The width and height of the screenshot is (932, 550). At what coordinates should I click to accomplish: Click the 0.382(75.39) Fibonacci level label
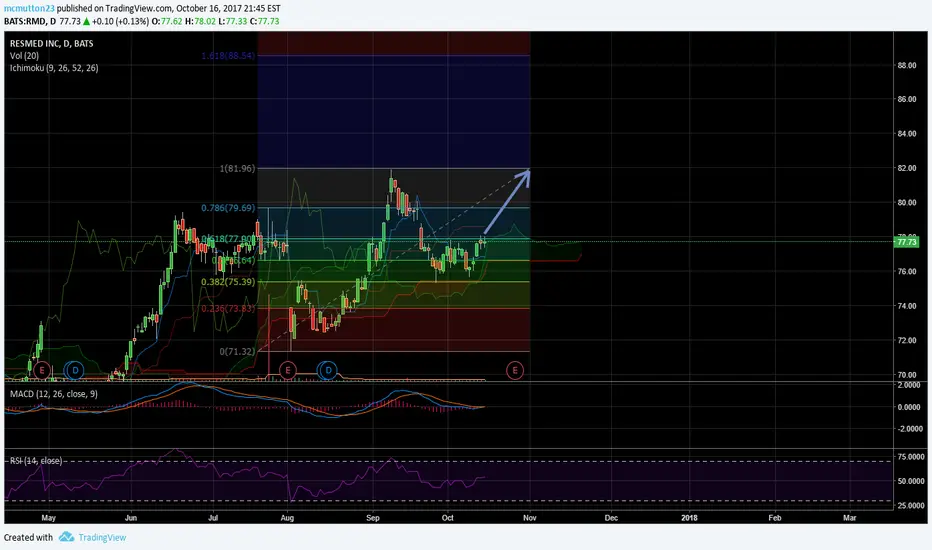[228, 282]
